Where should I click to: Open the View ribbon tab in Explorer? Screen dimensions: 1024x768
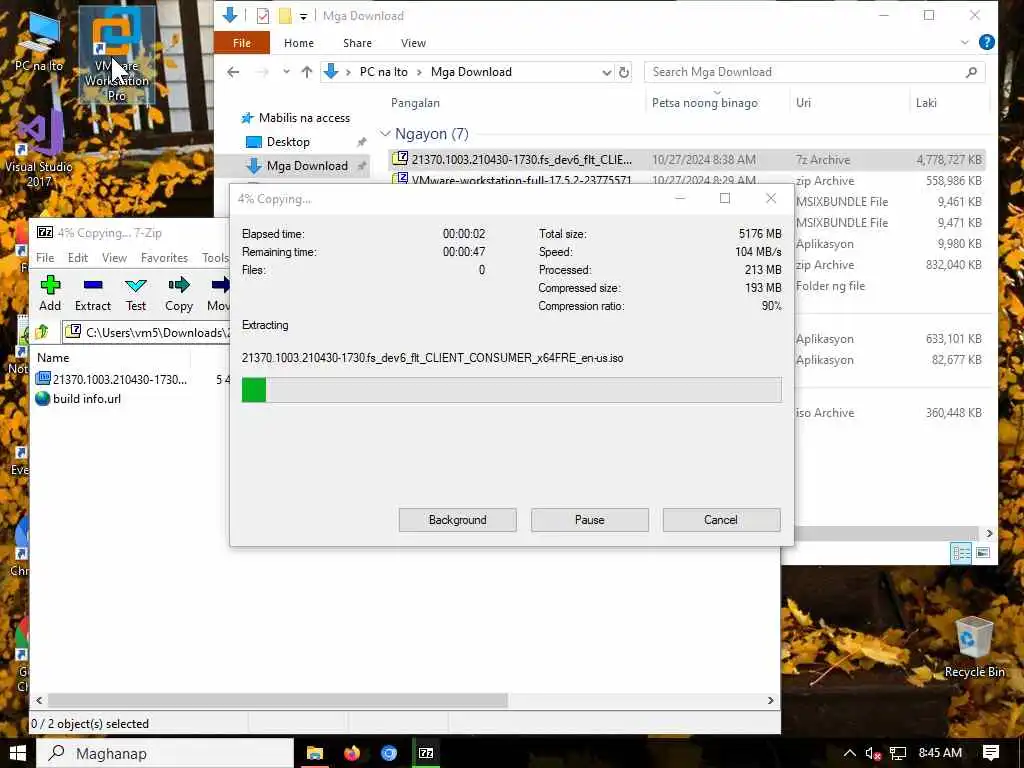413,42
